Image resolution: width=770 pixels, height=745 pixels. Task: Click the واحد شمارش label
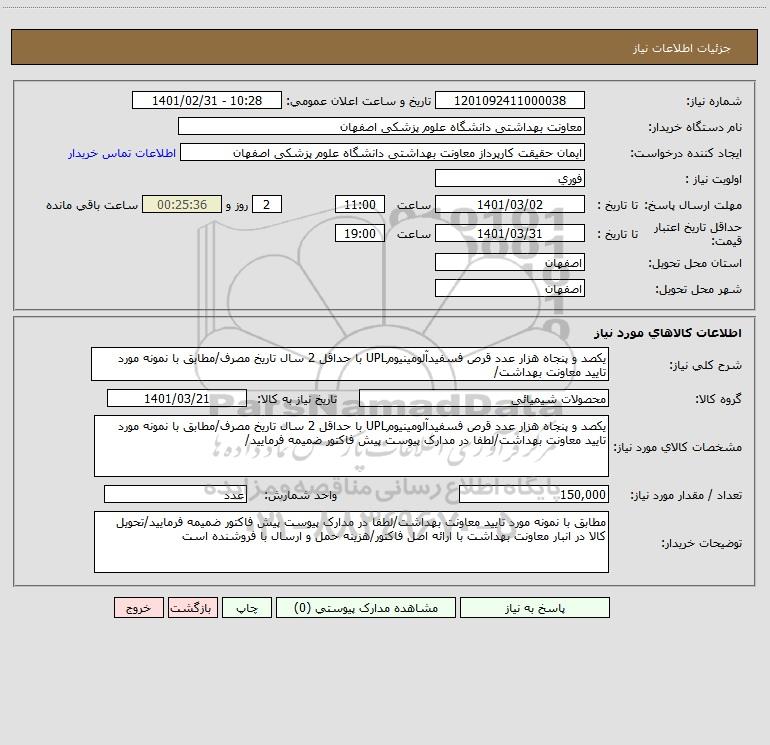301,495
